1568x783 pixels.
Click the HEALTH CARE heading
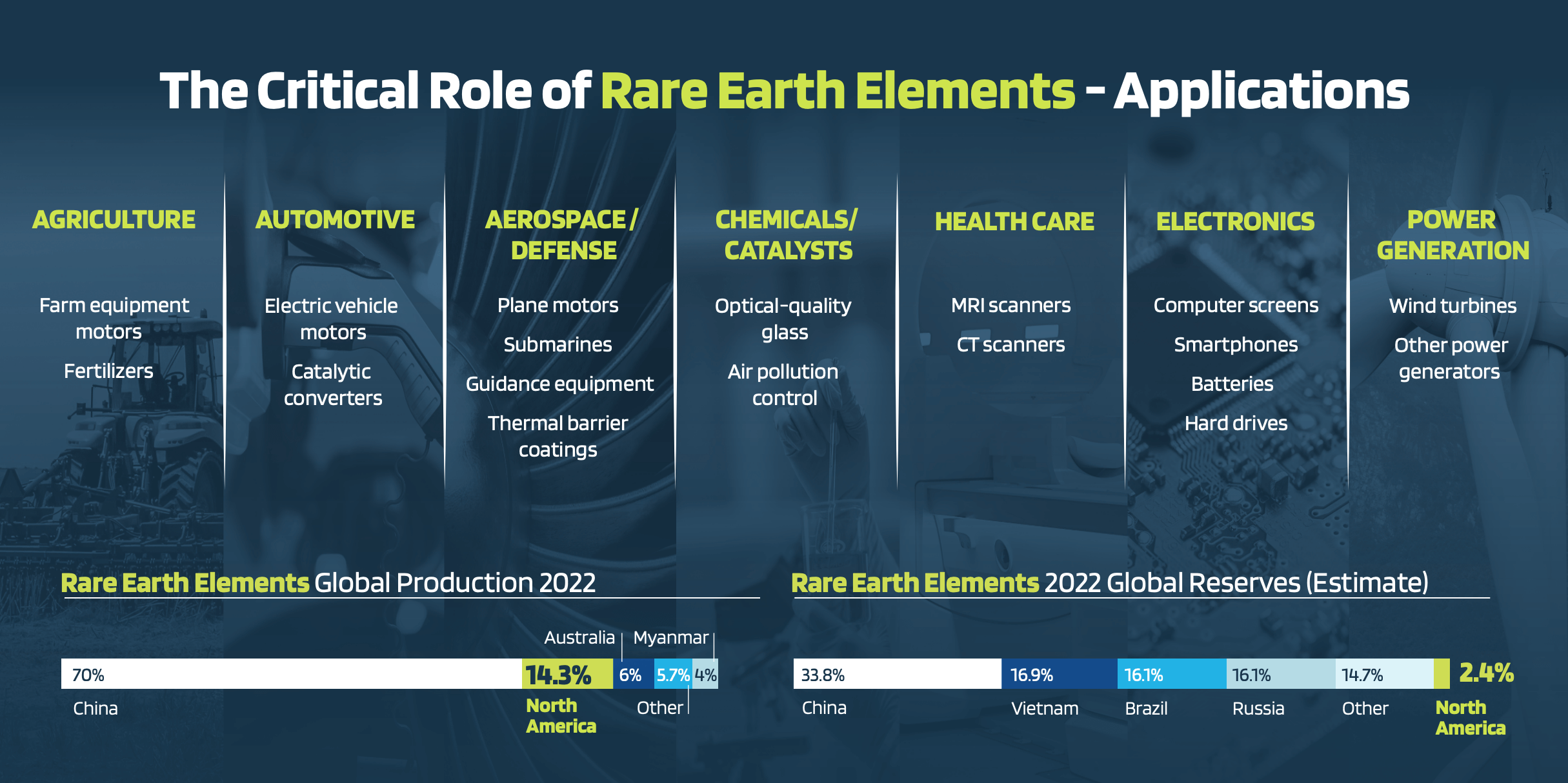1014,222
